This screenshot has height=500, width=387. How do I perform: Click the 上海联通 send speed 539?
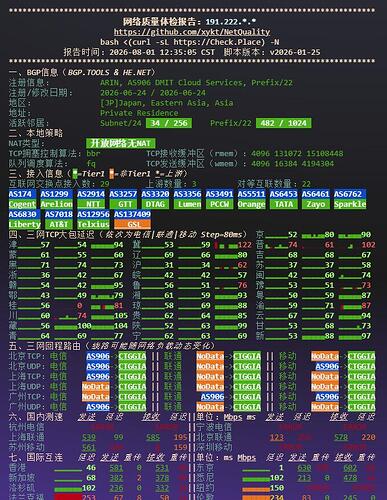89,437
